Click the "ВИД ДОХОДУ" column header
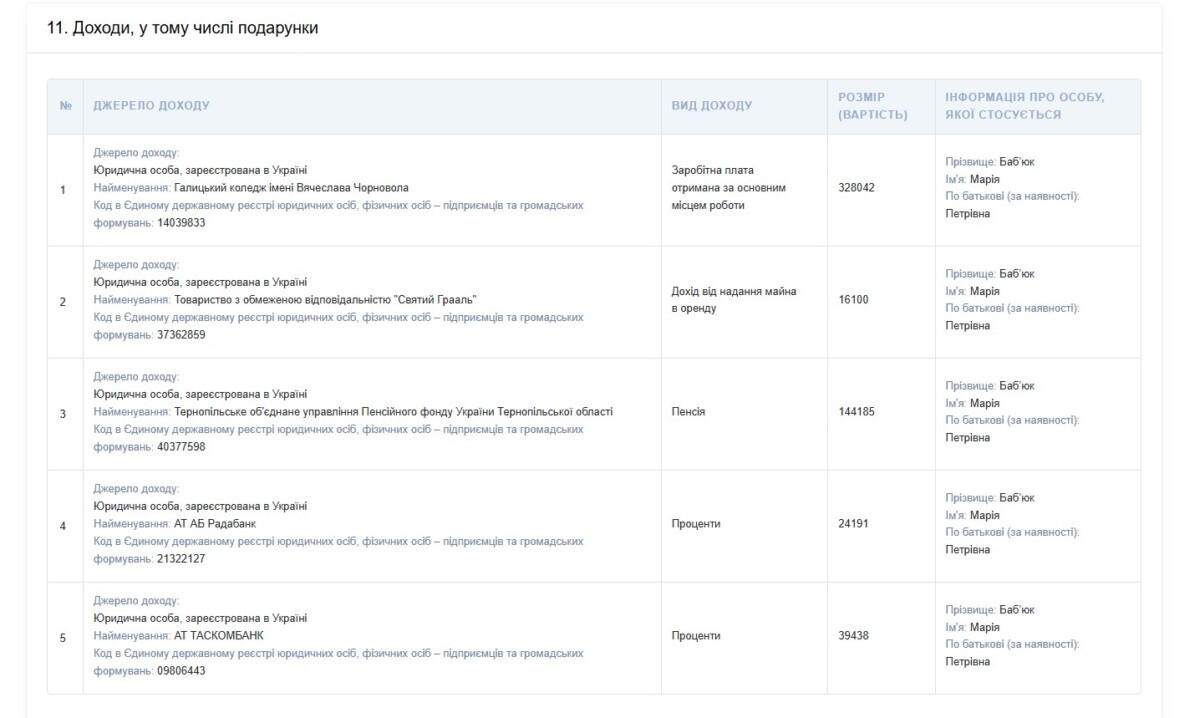The height and width of the screenshot is (718, 1200). (x=711, y=106)
